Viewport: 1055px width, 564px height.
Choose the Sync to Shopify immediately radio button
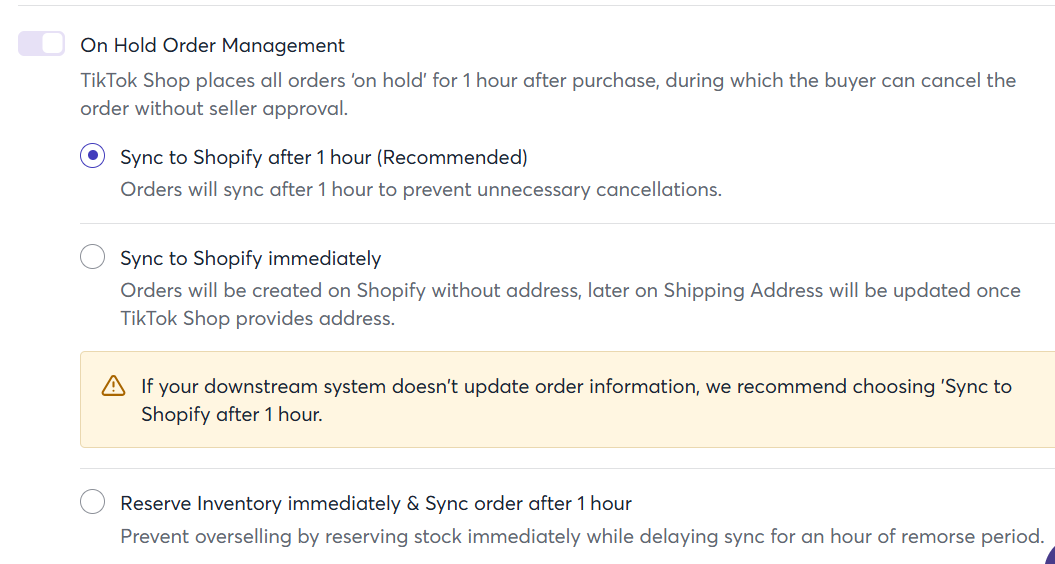click(x=92, y=256)
